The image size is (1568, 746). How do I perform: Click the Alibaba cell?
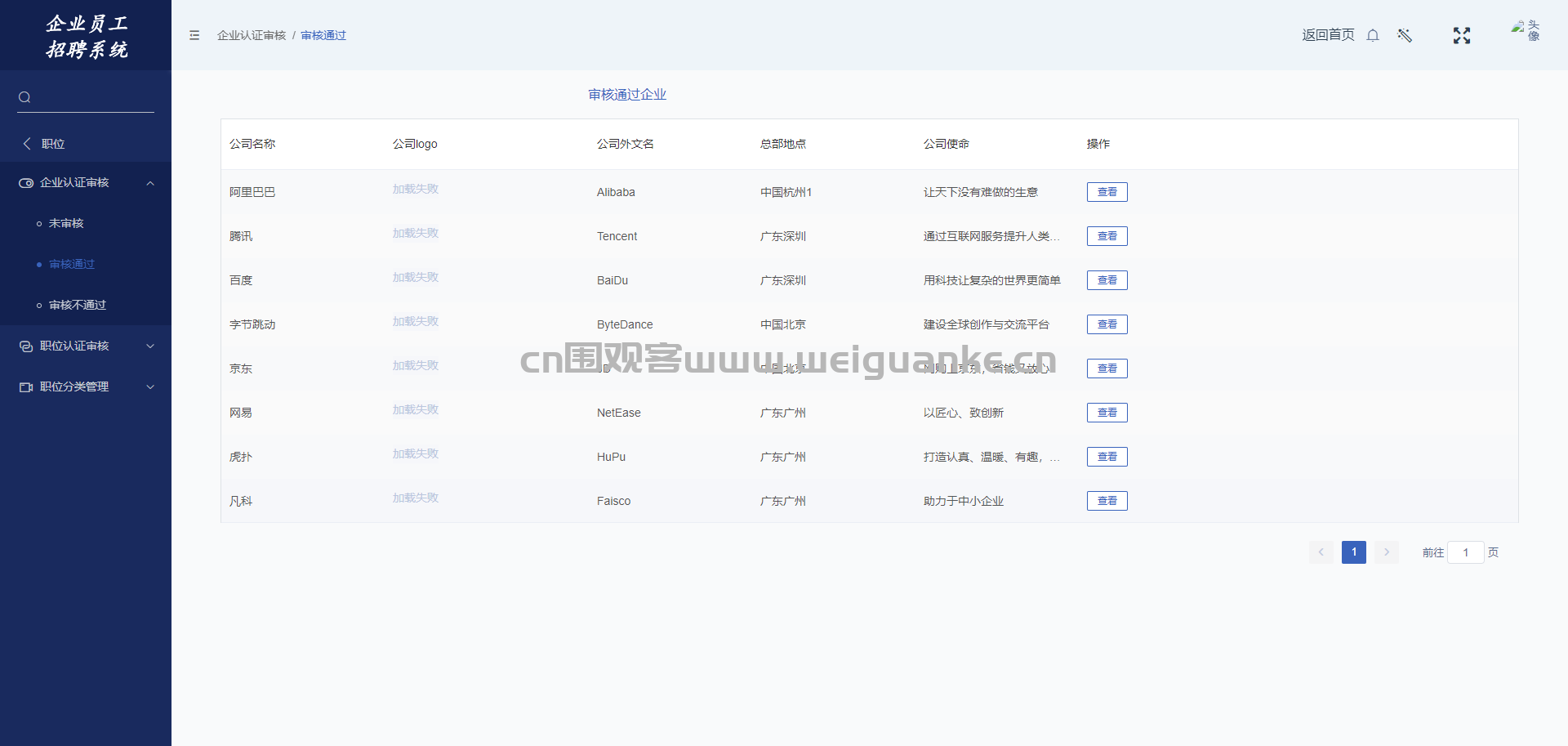click(x=616, y=192)
